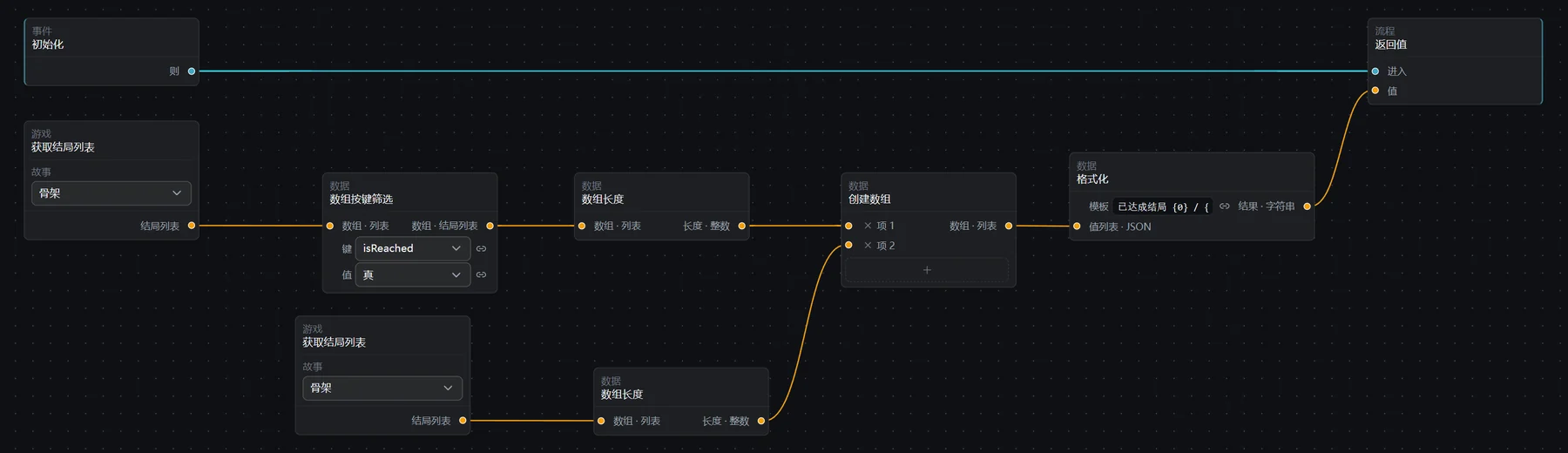Viewport: 1568px width, 453px height.
Task: Select the 创建数组 node title
Action: (869, 199)
